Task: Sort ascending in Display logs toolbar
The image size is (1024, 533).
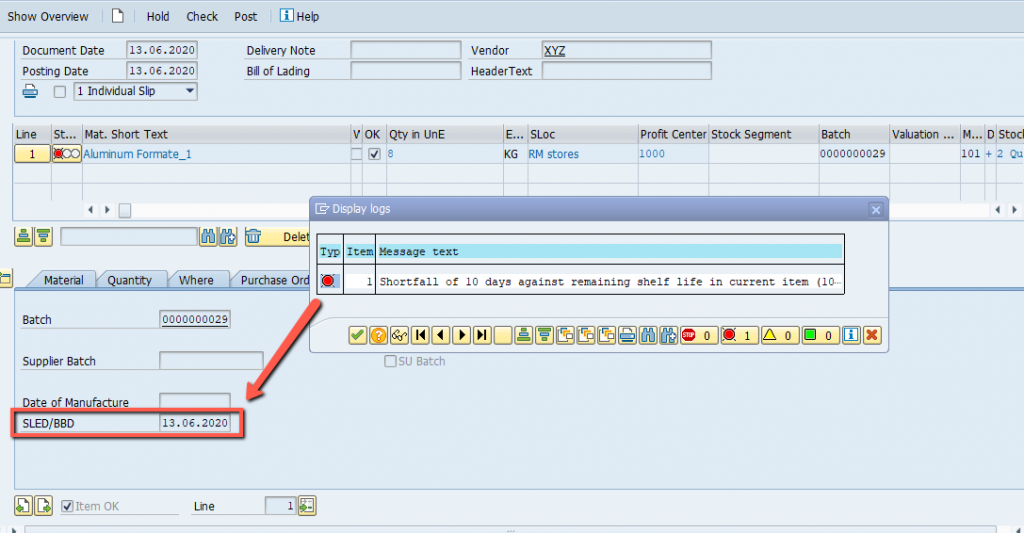Action: coord(523,336)
